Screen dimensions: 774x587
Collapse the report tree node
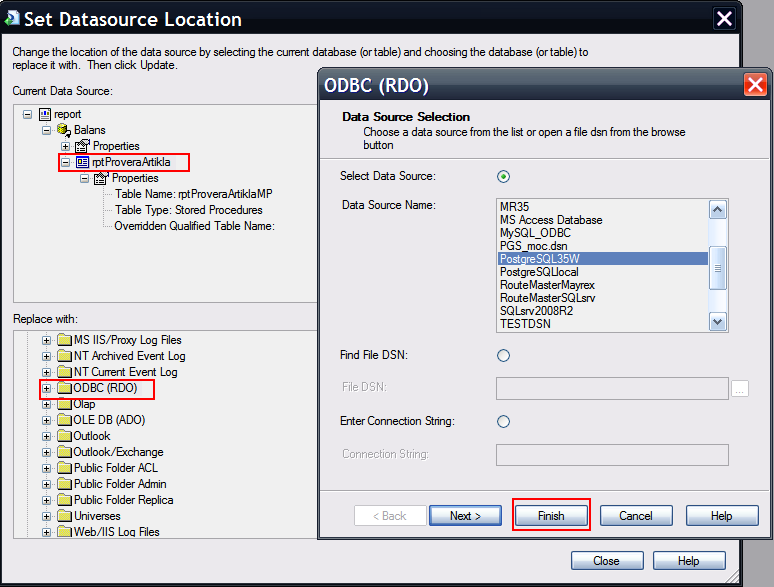click(27, 114)
